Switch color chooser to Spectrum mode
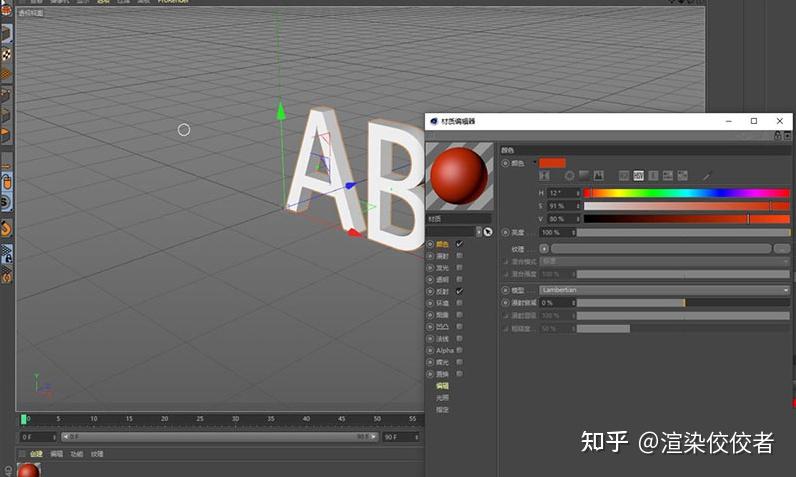This screenshot has height=477, width=796. (584, 176)
